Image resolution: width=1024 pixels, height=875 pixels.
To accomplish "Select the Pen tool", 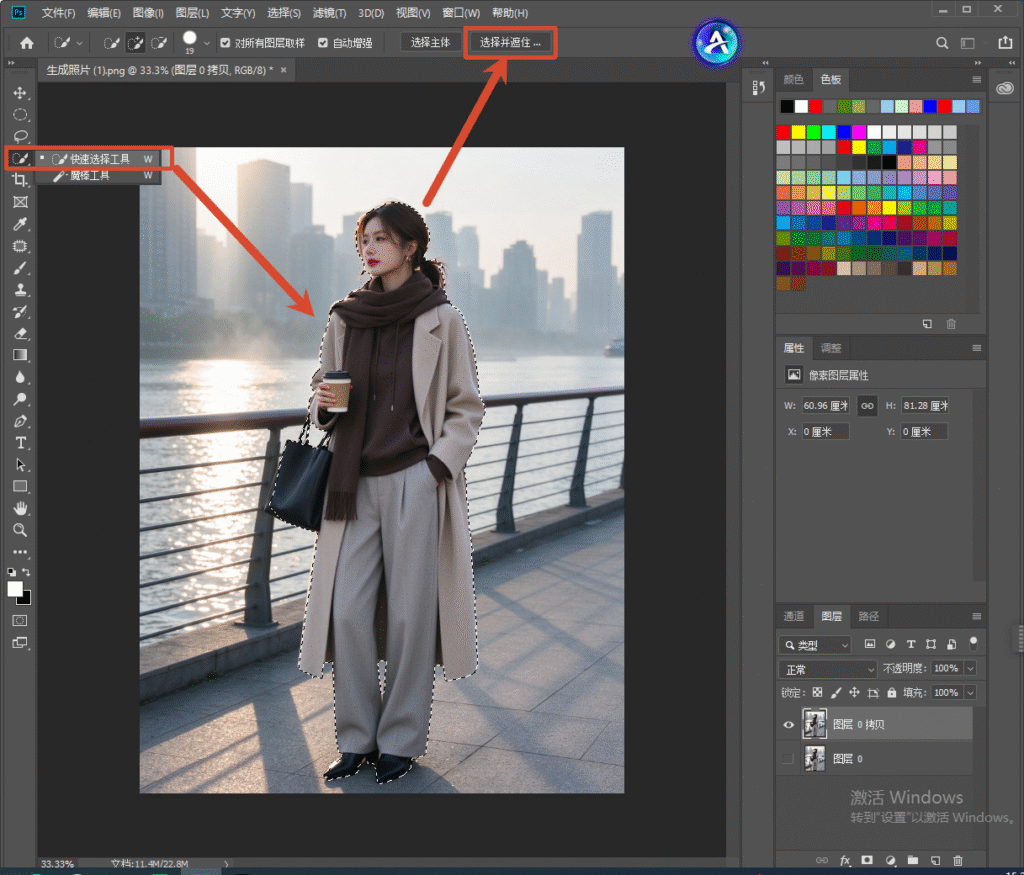I will click(20, 421).
